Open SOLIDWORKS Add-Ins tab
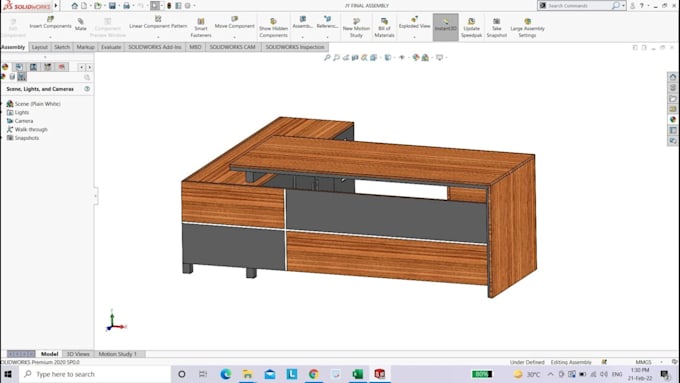680x383 pixels. tap(155, 47)
